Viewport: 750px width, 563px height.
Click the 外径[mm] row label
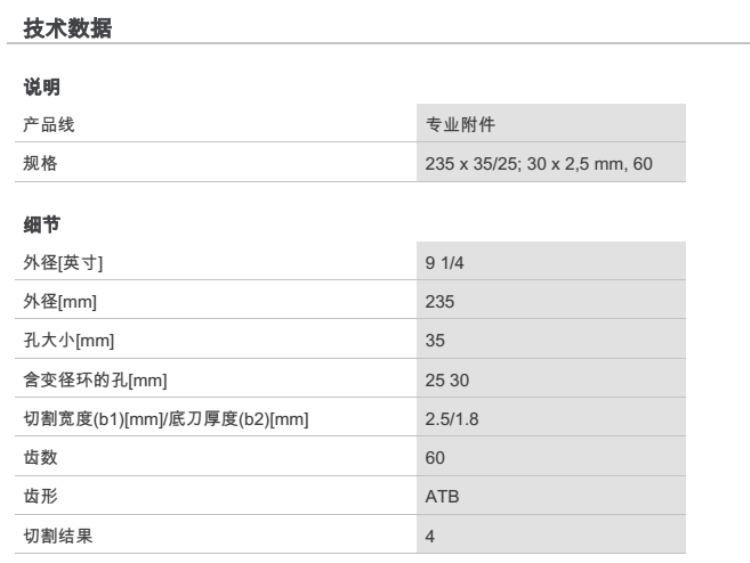click(60, 301)
